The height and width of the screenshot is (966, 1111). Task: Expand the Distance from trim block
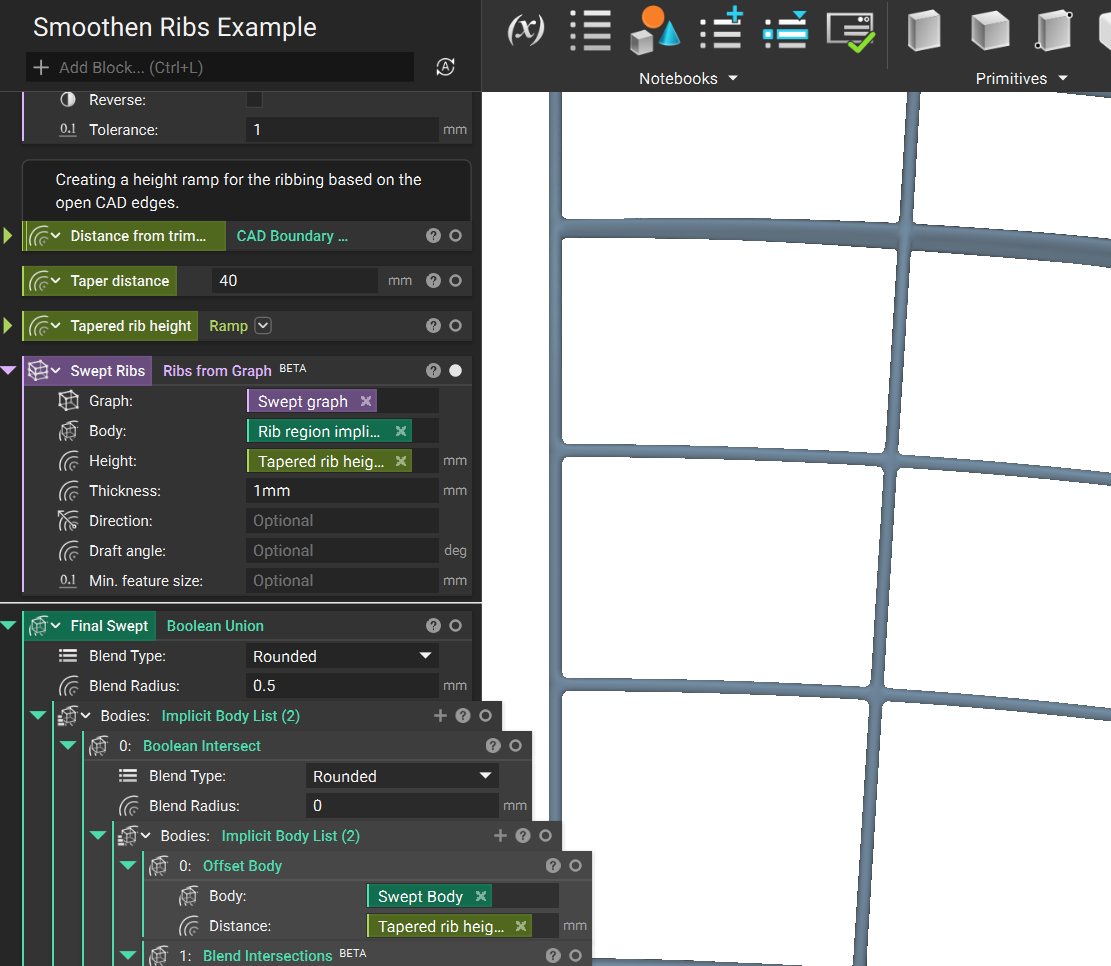8,236
